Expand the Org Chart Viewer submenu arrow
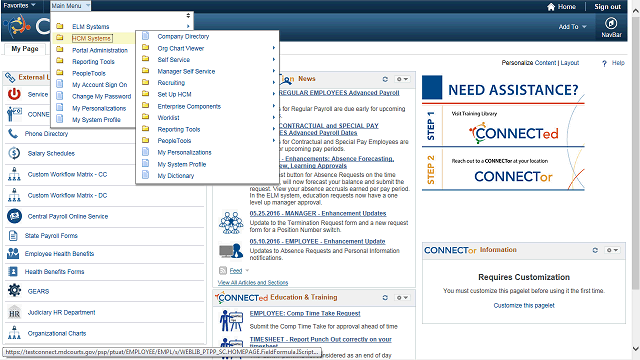 [x=273, y=48]
